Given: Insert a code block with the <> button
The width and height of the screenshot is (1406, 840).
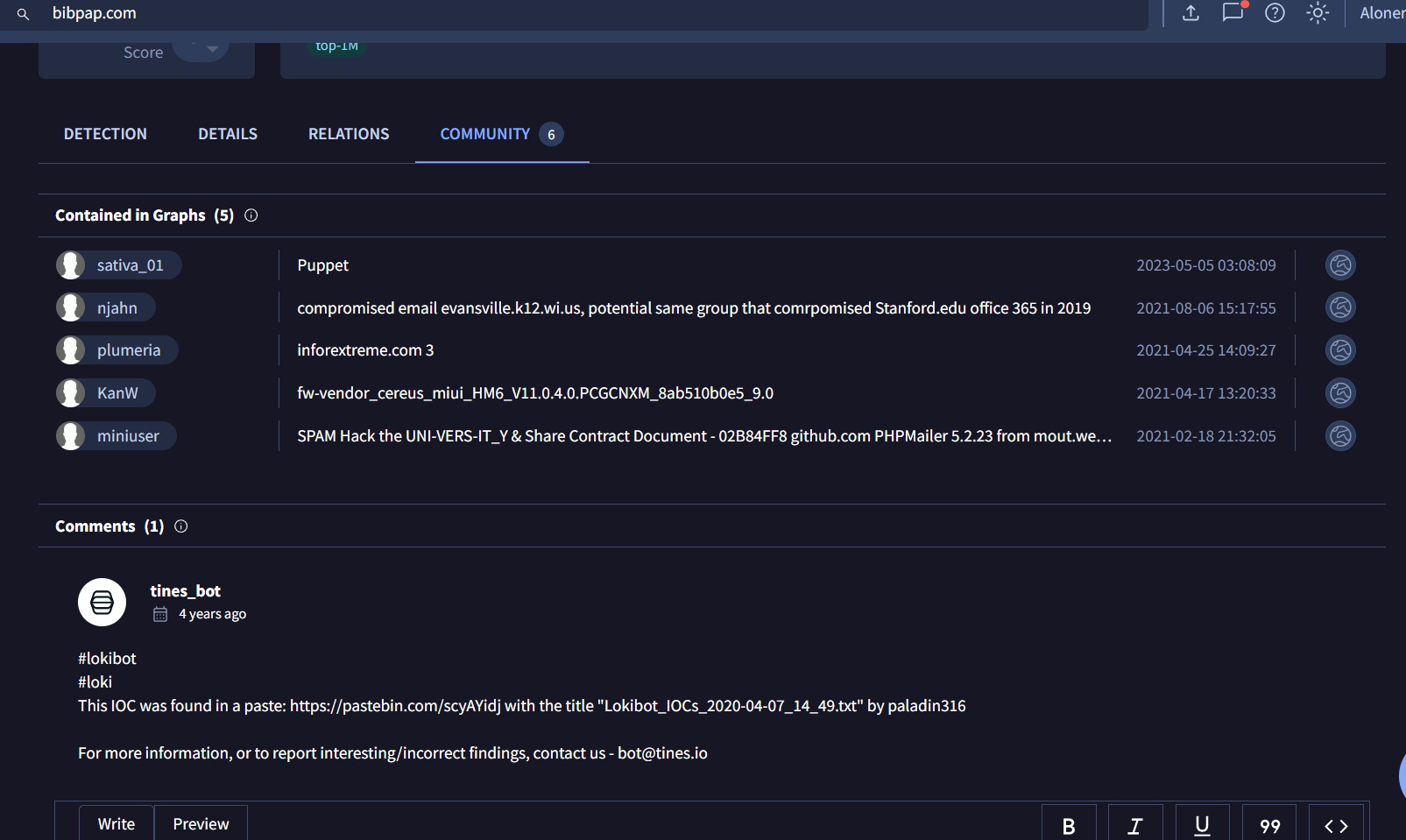Looking at the screenshot, I should pos(1336,826).
